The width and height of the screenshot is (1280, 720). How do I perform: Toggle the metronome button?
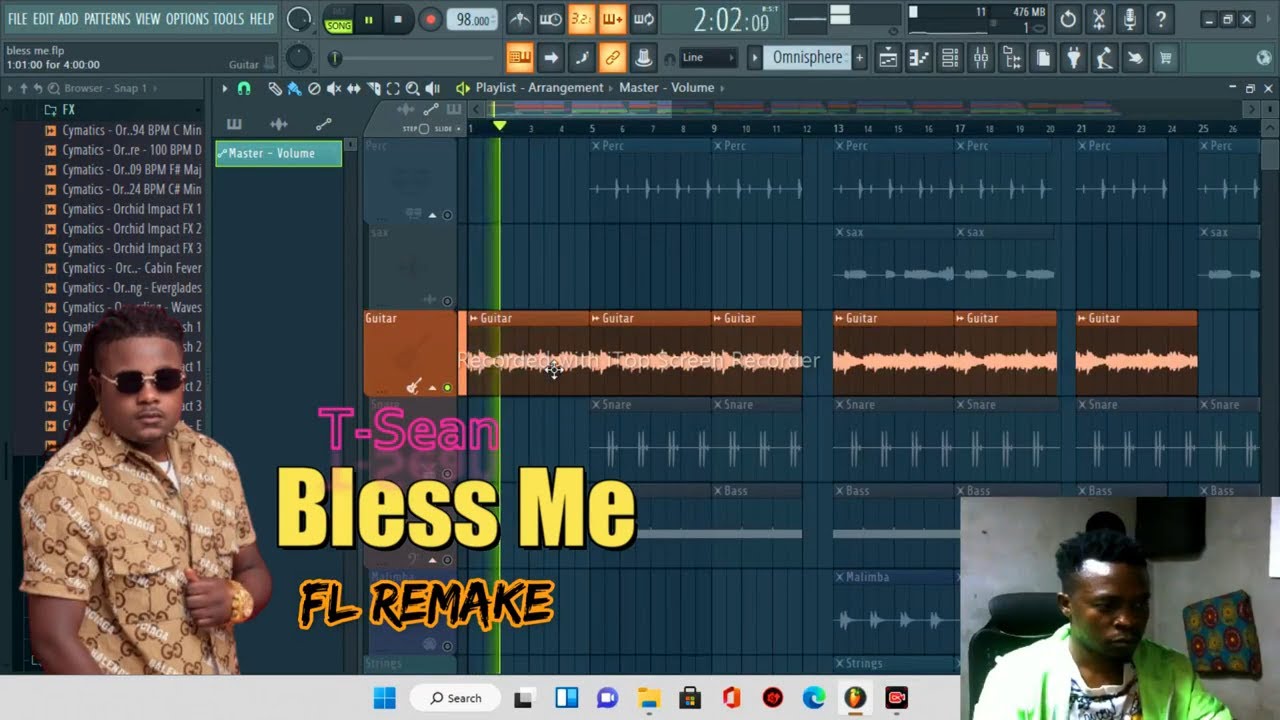[x=519, y=19]
